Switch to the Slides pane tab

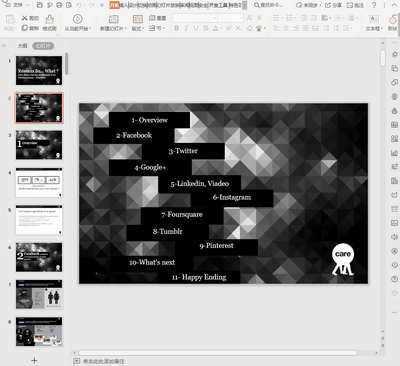43,46
